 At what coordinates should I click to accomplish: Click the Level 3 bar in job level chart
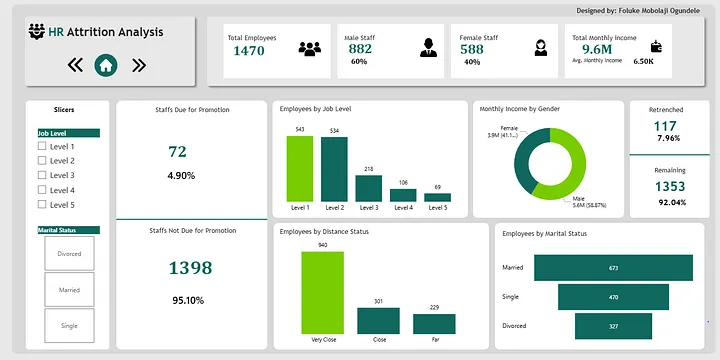pyautogui.click(x=369, y=188)
